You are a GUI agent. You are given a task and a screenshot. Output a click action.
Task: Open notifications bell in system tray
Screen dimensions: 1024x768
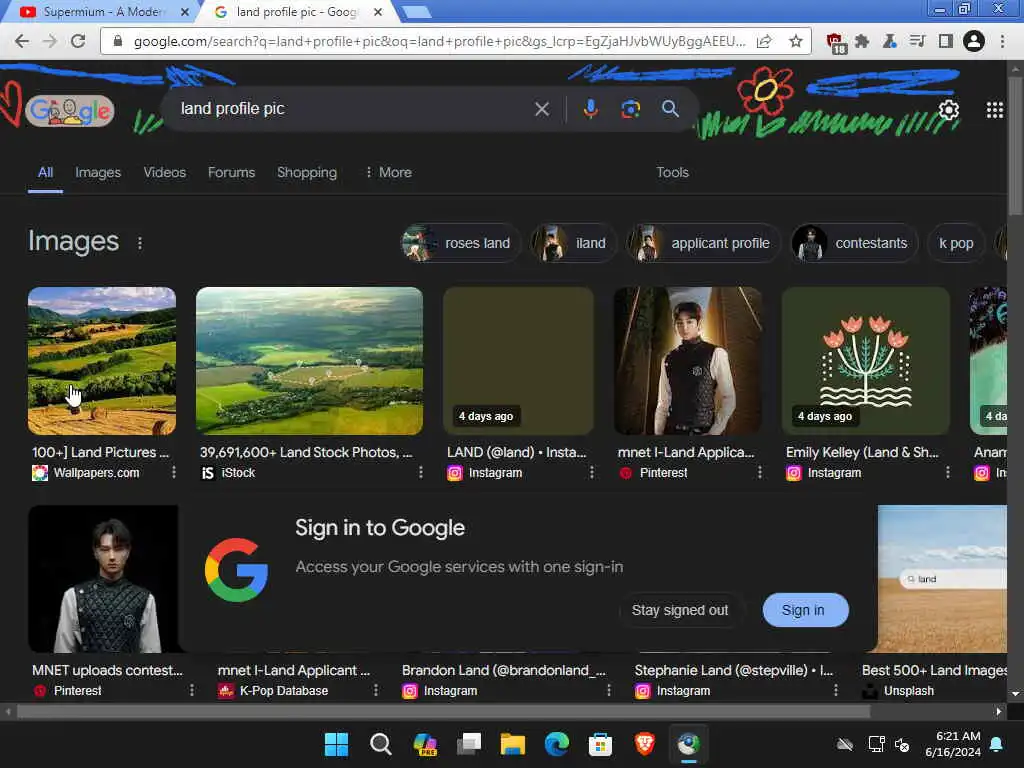[x=997, y=744]
